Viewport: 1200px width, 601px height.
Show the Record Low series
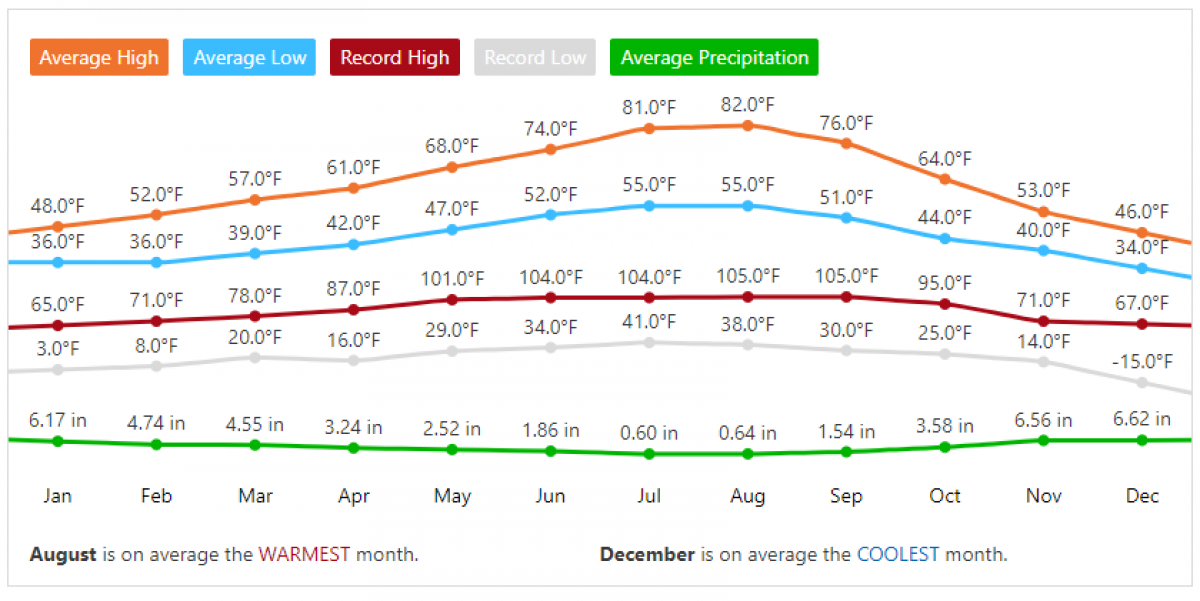pyautogui.click(x=534, y=57)
